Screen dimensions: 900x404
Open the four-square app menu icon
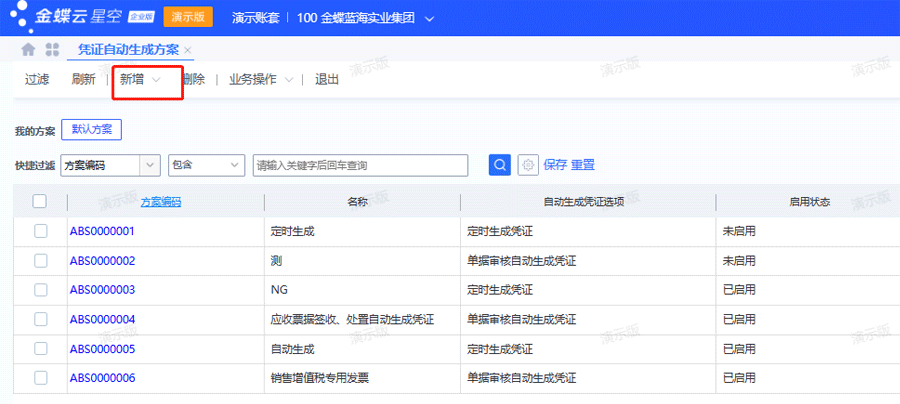(52, 50)
